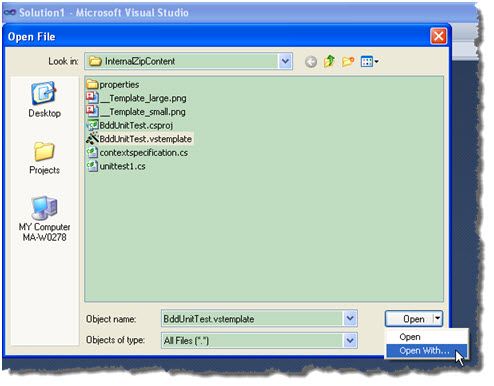This screenshot has height=386, width=494.
Task: Choose Open from the dropdown menu
Action: click(x=426, y=337)
